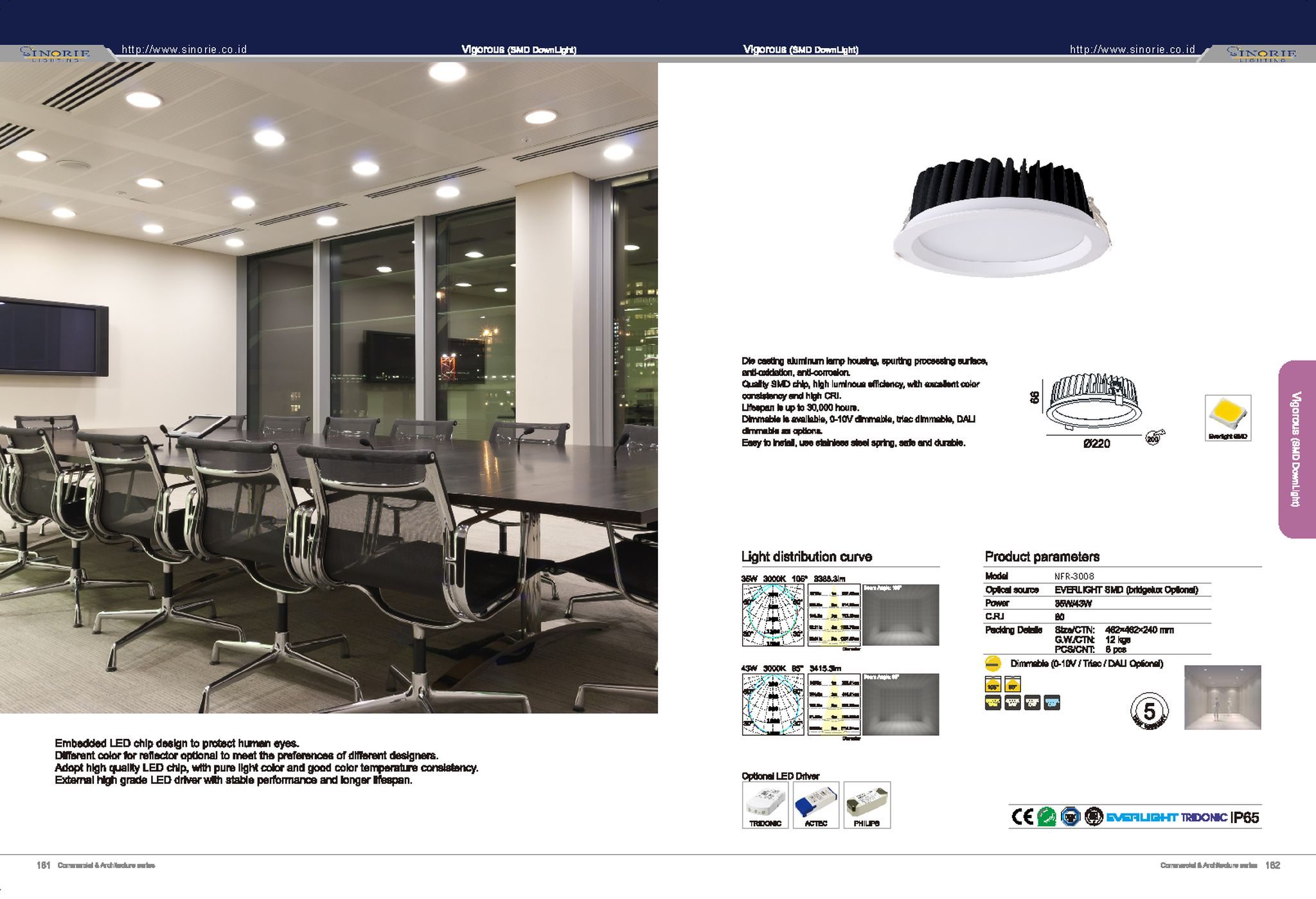Click the TRIDONIC LED driver thumbnail
This screenshot has width=1316, height=899.
pyautogui.click(x=765, y=805)
